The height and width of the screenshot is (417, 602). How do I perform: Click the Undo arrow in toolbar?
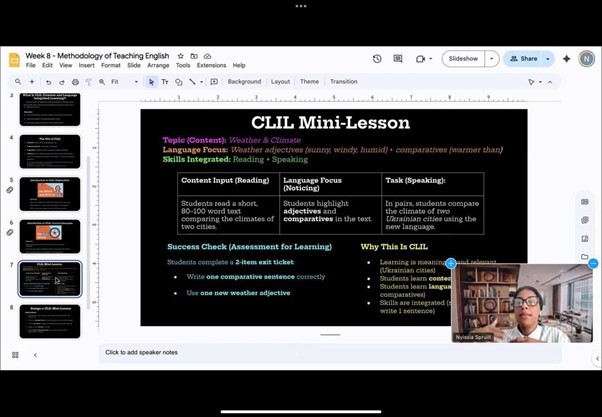pos(47,82)
